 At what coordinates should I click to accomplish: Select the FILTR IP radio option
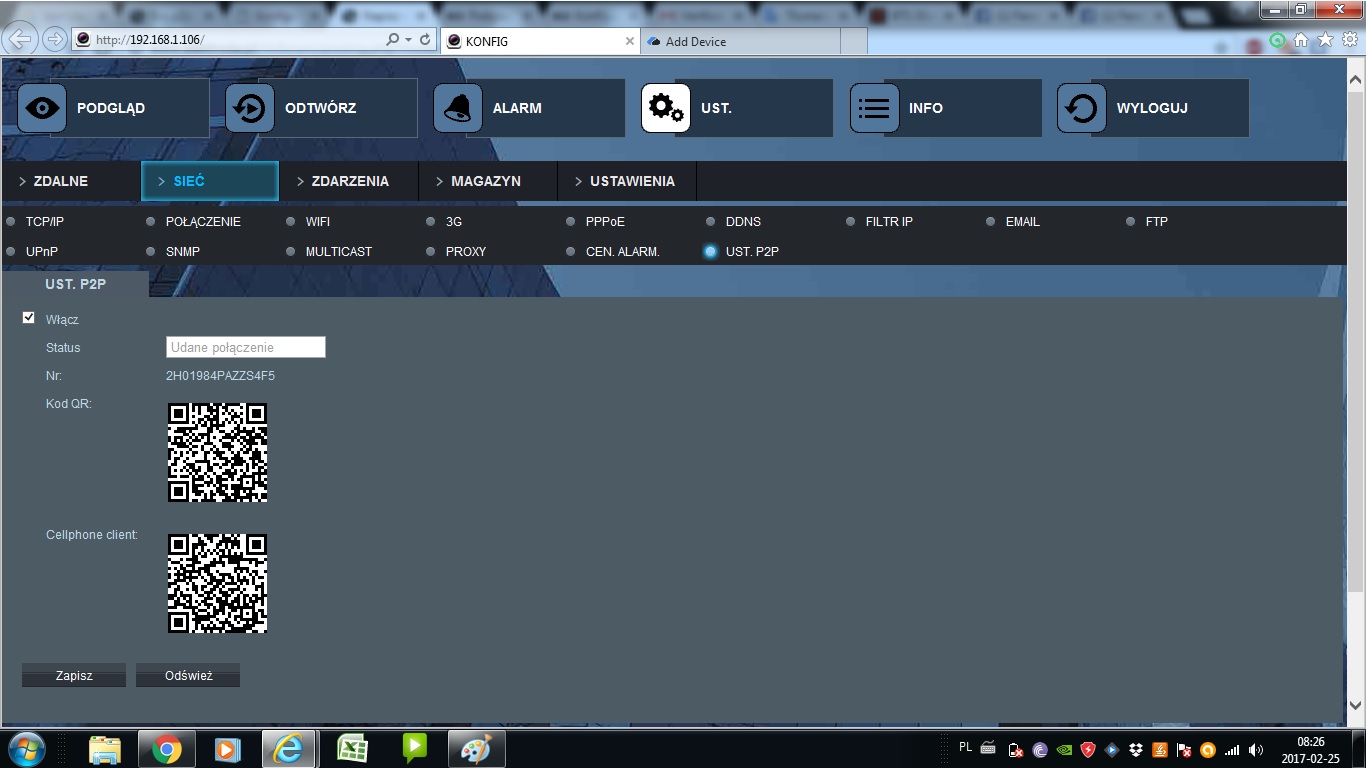tap(851, 222)
